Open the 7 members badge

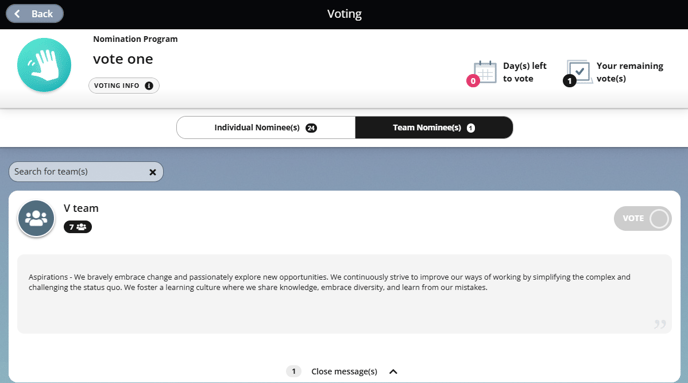(x=78, y=227)
